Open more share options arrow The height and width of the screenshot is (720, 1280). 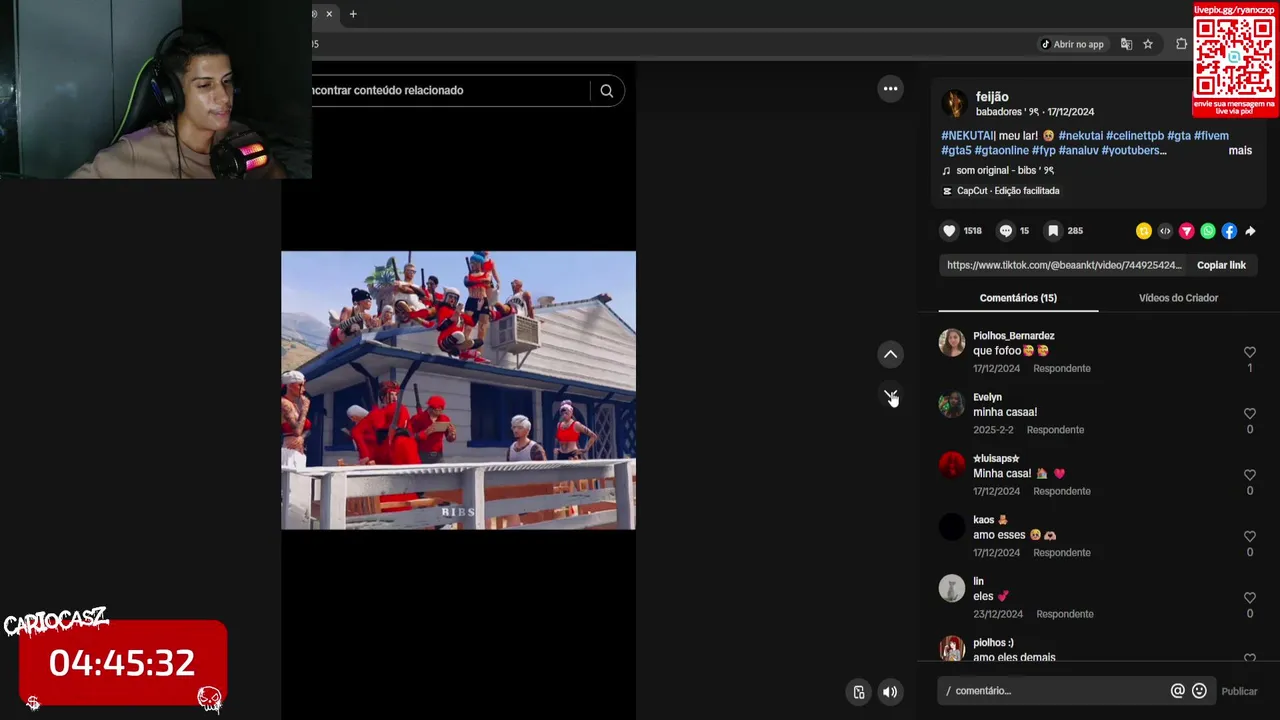pos(1250,231)
